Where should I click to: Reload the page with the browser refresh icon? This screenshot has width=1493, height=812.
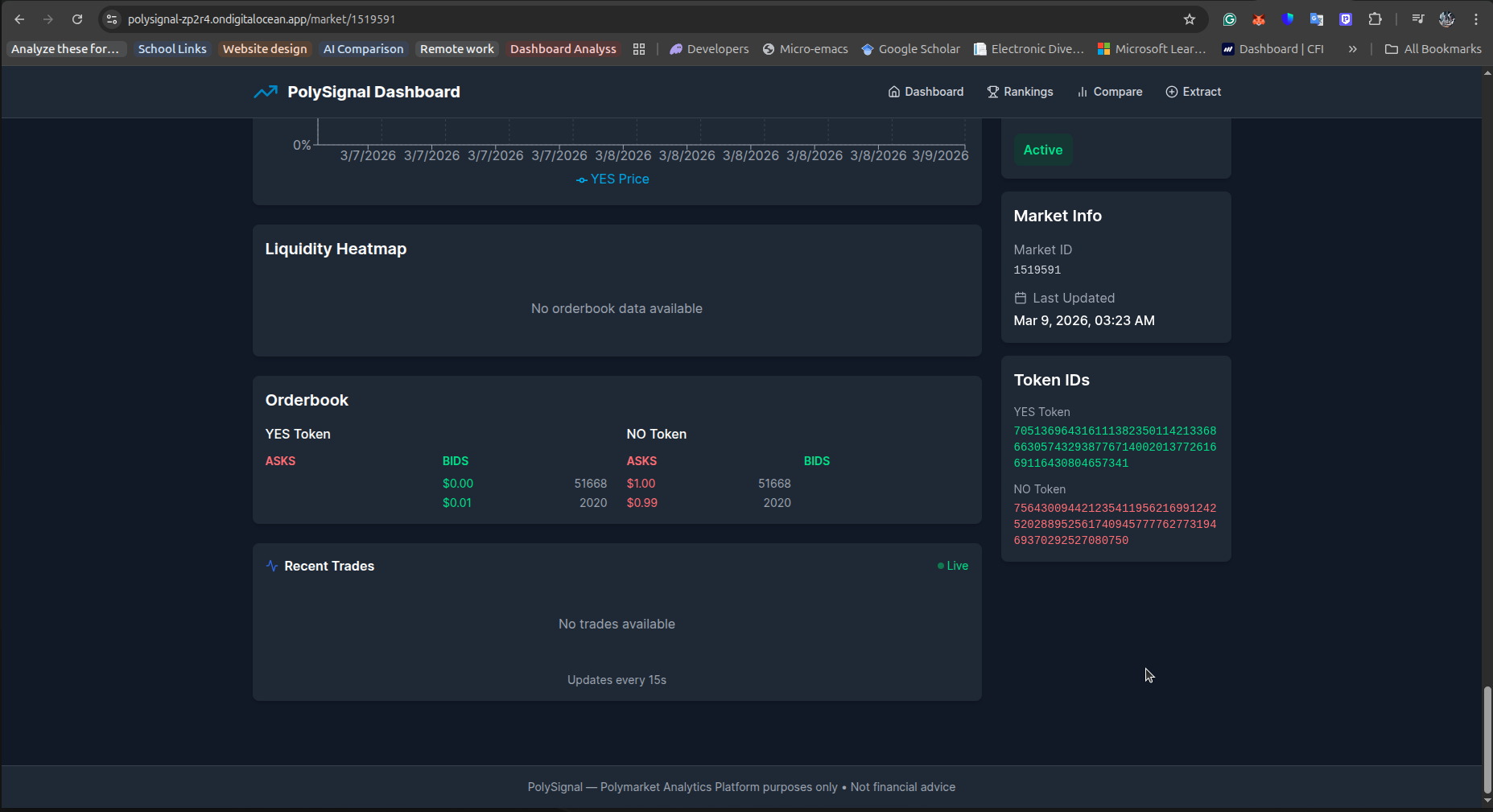click(x=77, y=19)
